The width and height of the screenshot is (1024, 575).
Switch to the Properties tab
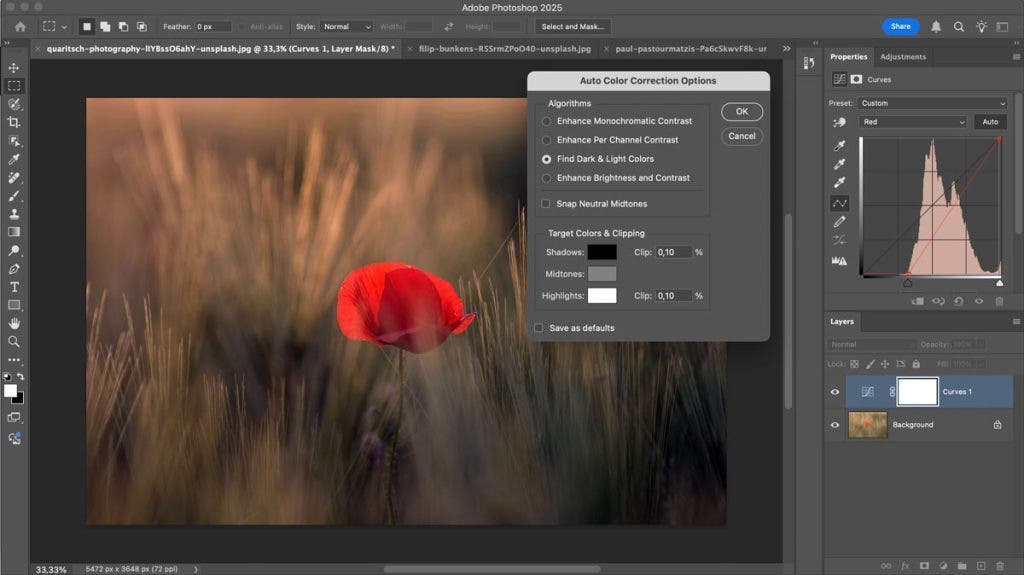point(848,57)
